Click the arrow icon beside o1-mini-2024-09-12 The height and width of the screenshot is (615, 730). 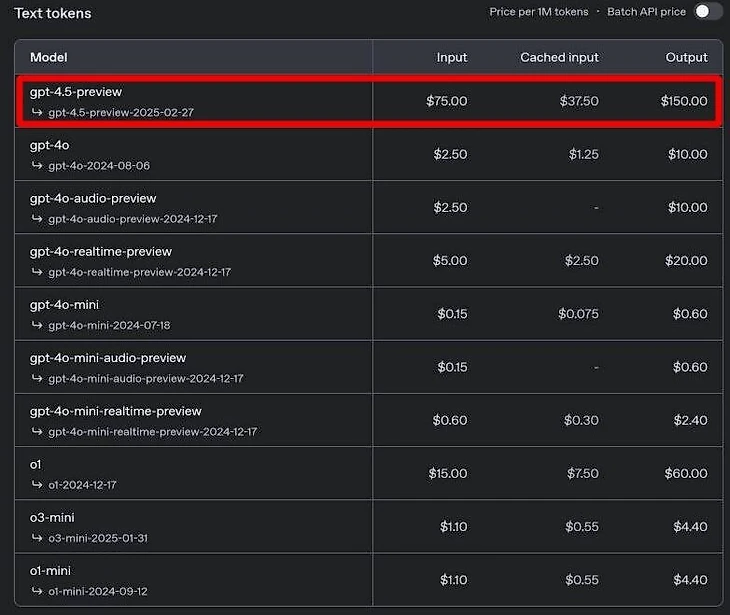coord(37,591)
